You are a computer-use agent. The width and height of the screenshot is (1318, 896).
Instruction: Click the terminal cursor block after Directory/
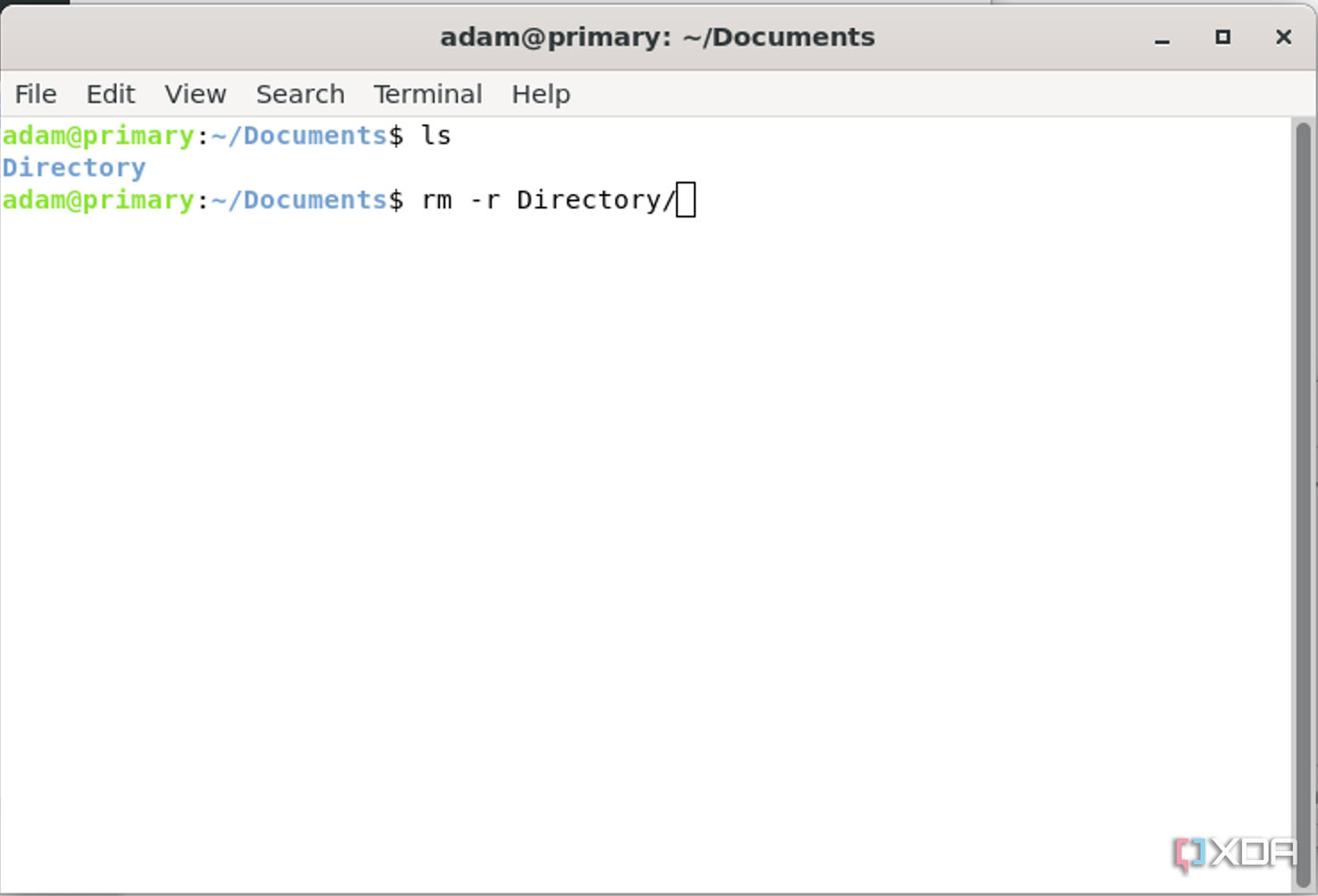click(686, 199)
